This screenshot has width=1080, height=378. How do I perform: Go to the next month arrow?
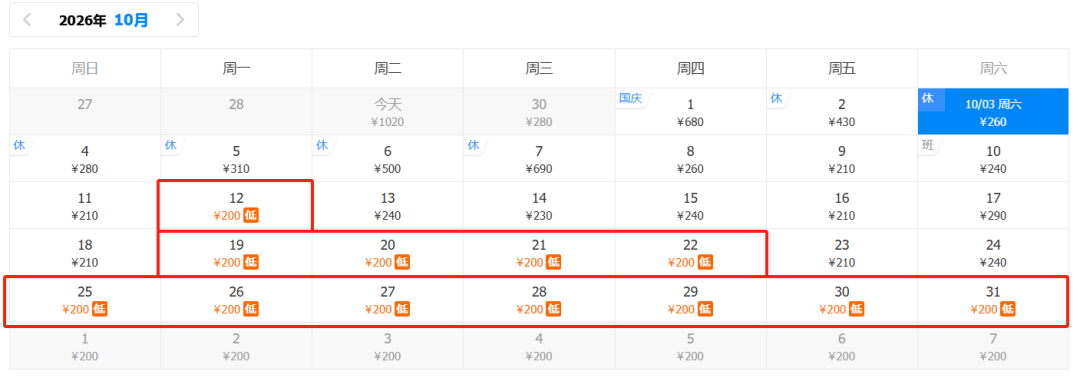[180, 20]
